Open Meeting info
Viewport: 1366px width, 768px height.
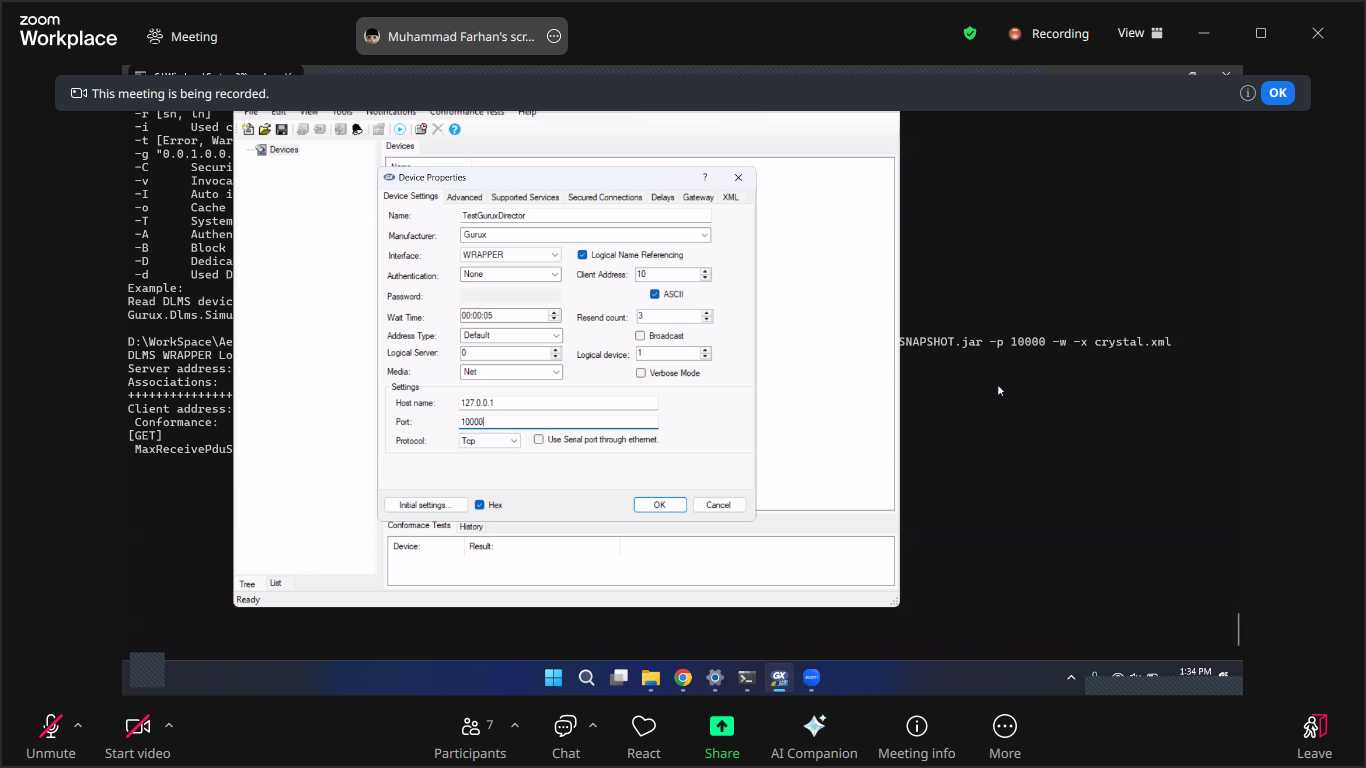(917, 737)
